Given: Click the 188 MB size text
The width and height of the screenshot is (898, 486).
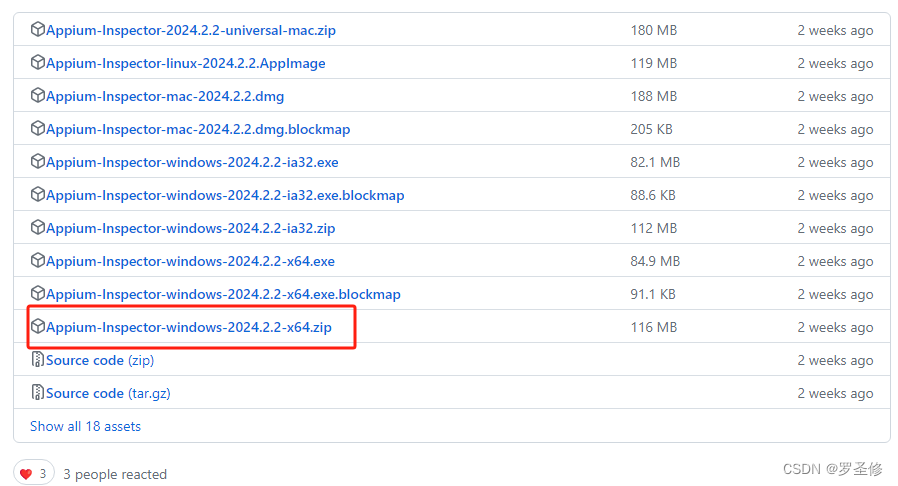Looking at the screenshot, I should pyautogui.click(x=654, y=97).
